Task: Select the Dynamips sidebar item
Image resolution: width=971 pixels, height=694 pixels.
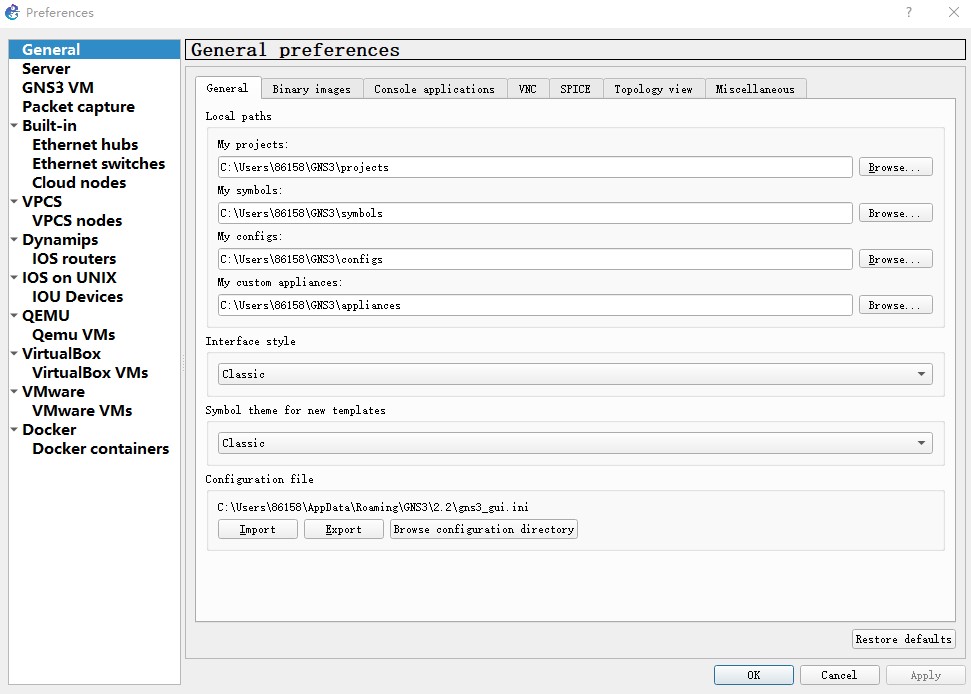Action: (x=60, y=240)
